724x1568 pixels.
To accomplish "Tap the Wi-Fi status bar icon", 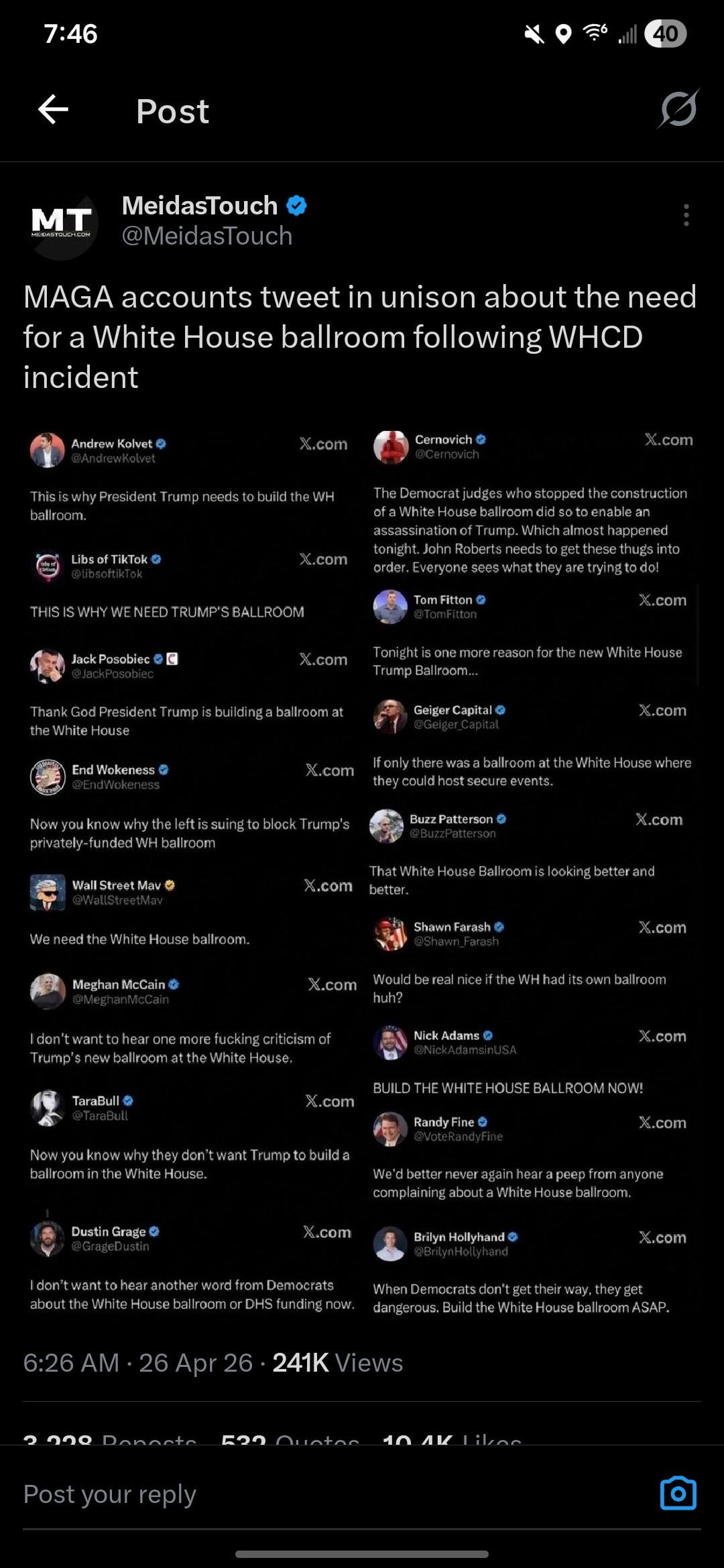I will click(x=595, y=32).
